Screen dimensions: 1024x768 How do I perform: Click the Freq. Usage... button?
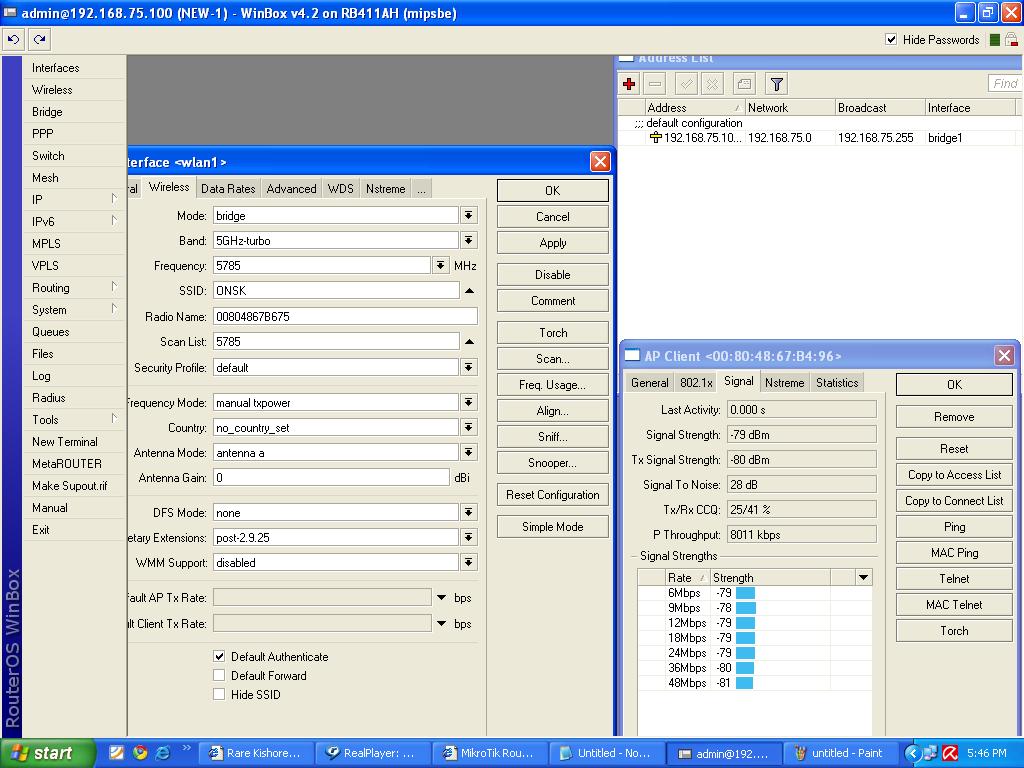552,385
